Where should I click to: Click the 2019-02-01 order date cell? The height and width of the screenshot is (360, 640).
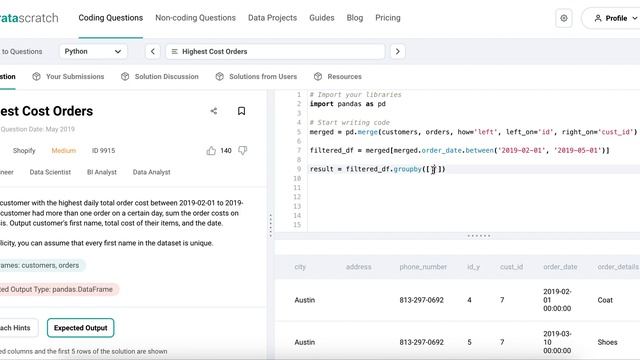[x=557, y=300]
